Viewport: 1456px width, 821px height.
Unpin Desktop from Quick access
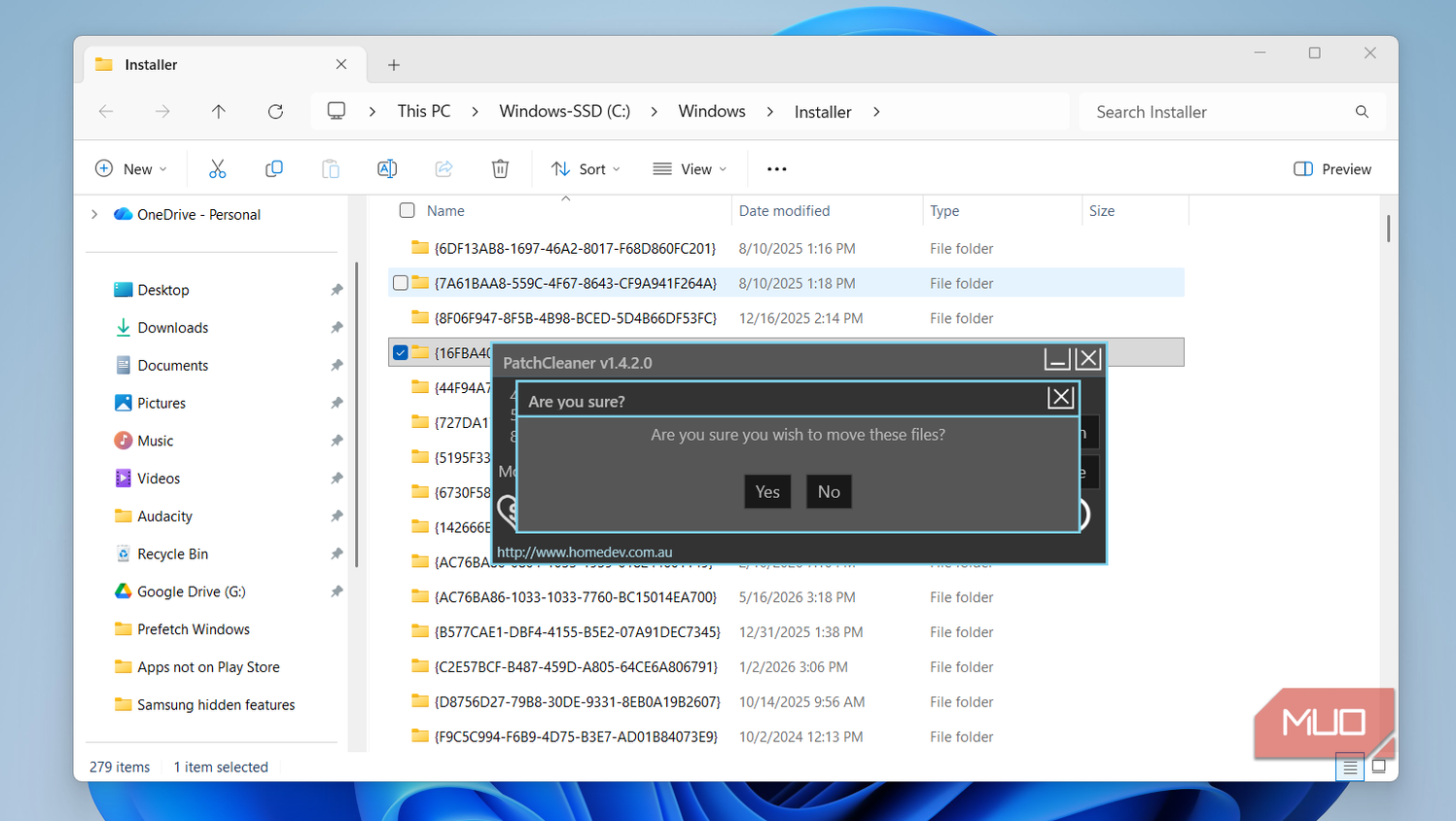[337, 290]
